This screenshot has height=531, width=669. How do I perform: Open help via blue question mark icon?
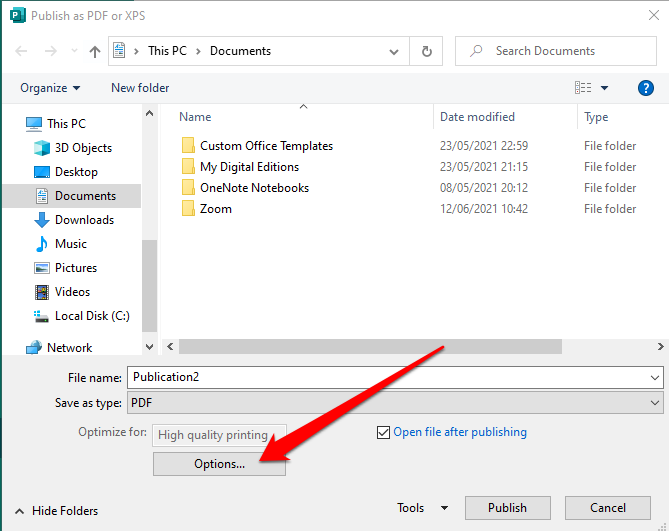(x=645, y=88)
